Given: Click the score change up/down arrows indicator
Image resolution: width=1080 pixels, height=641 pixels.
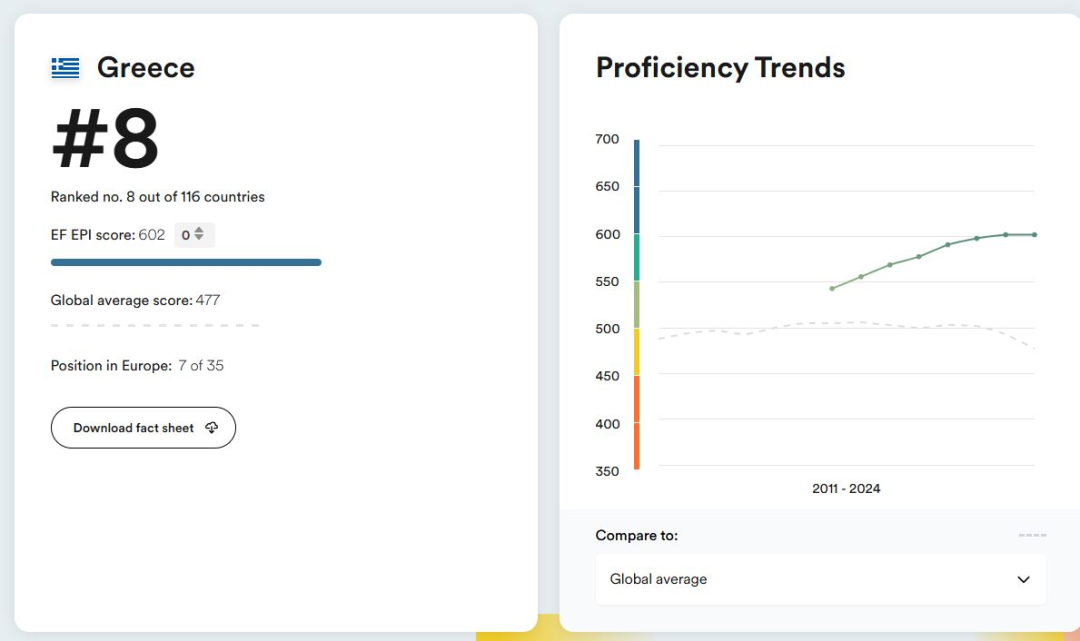Looking at the screenshot, I should click(199, 234).
